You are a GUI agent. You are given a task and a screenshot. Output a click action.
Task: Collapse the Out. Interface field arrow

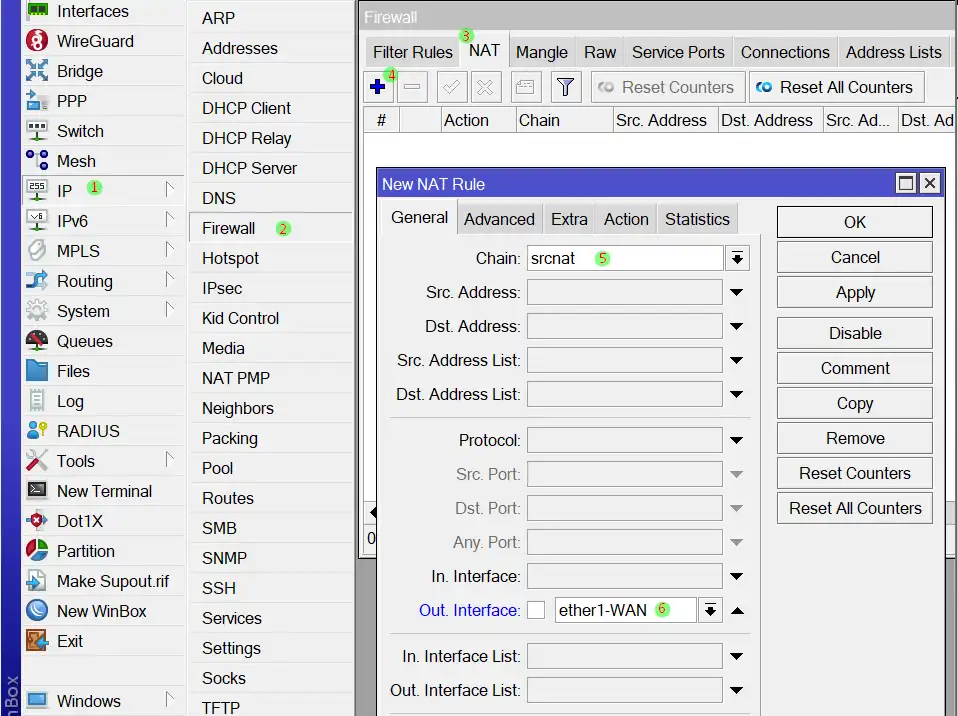tap(737, 610)
